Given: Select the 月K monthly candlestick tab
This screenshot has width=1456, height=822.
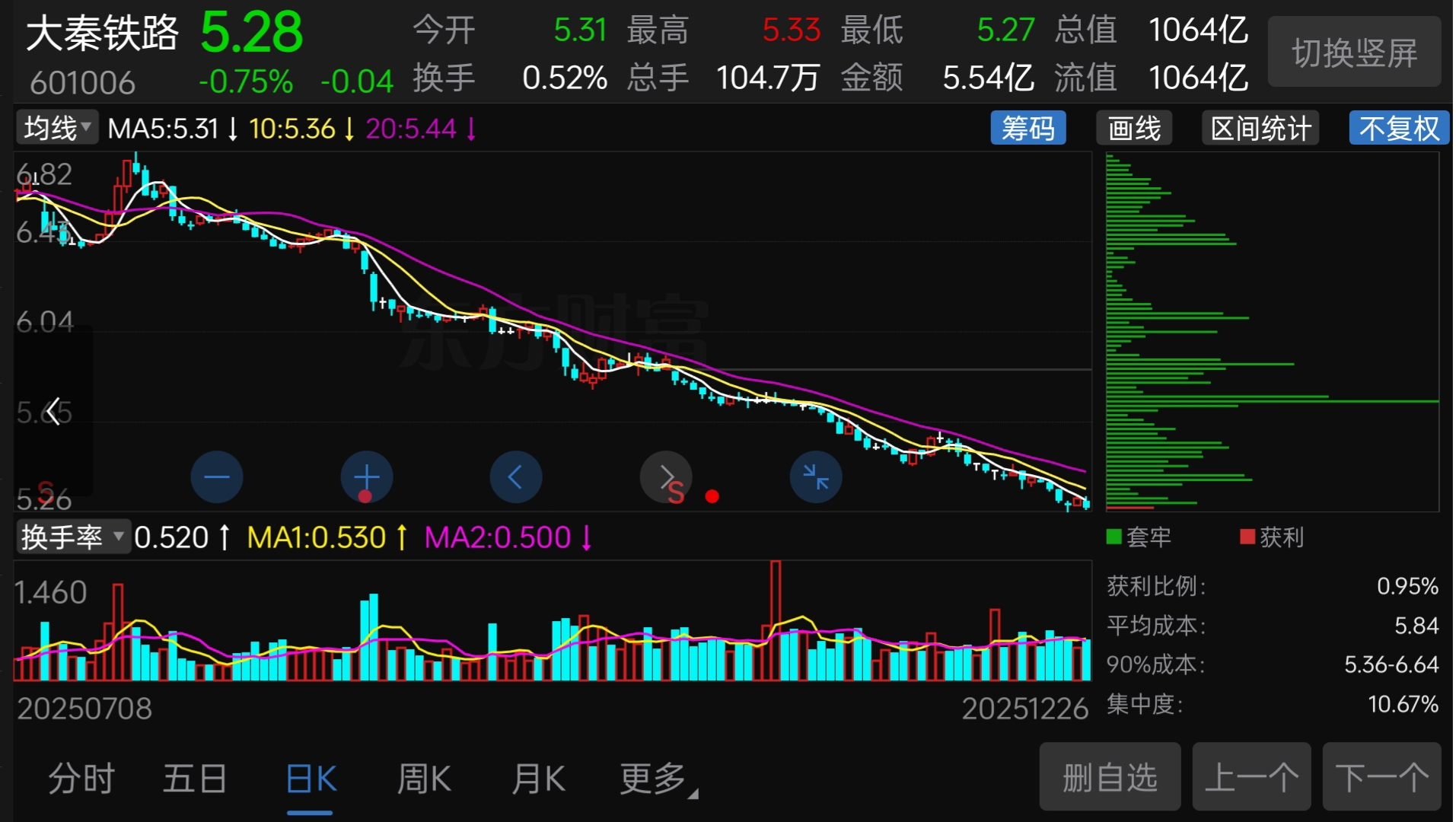Looking at the screenshot, I should click(538, 779).
